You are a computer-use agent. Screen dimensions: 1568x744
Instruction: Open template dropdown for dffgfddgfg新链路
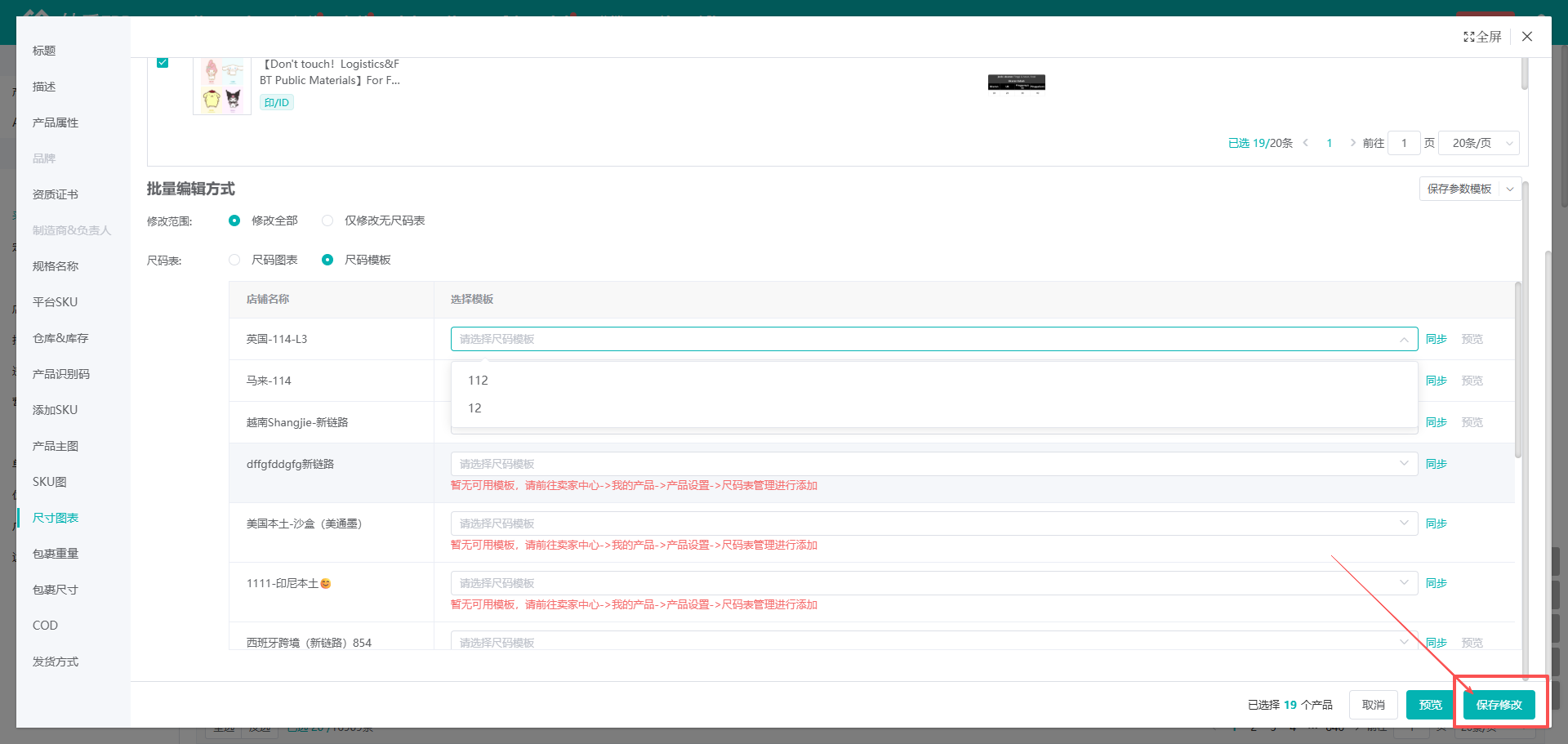click(x=933, y=464)
